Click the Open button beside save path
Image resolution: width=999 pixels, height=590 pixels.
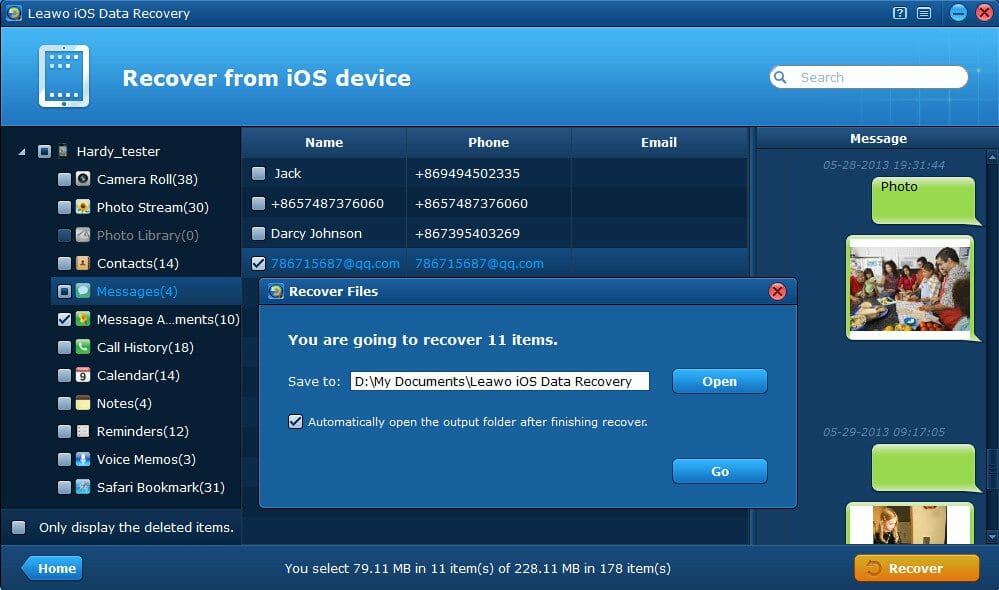click(x=719, y=381)
